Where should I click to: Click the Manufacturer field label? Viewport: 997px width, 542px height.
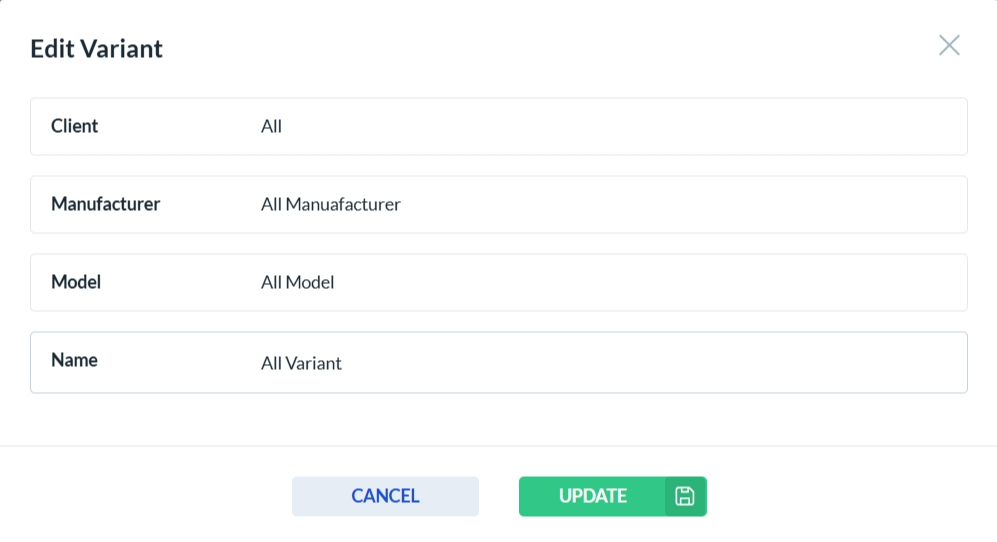tap(105, 204)
